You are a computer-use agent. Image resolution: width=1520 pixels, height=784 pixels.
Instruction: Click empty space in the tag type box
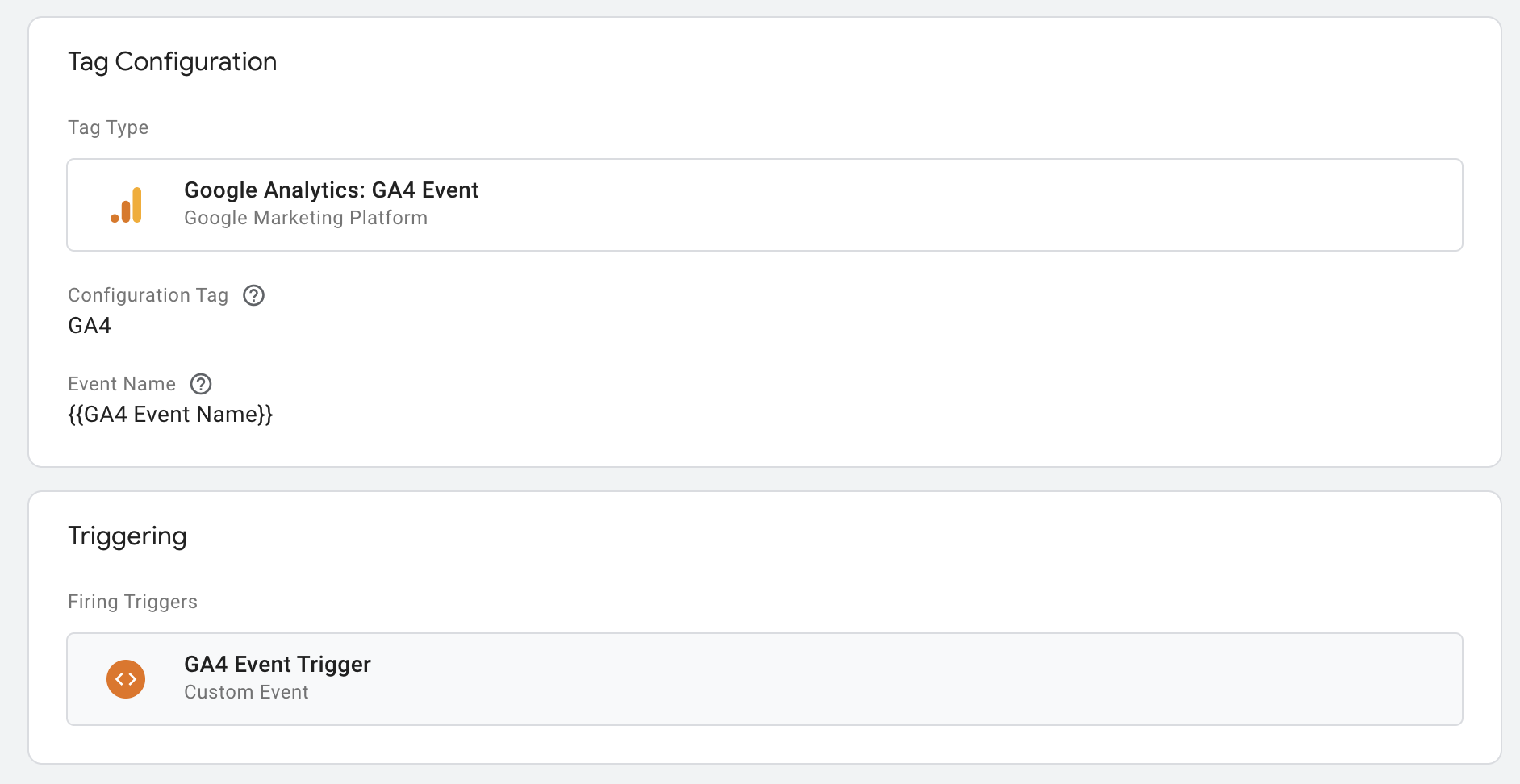pyautogui.click(x=968, y=205)
